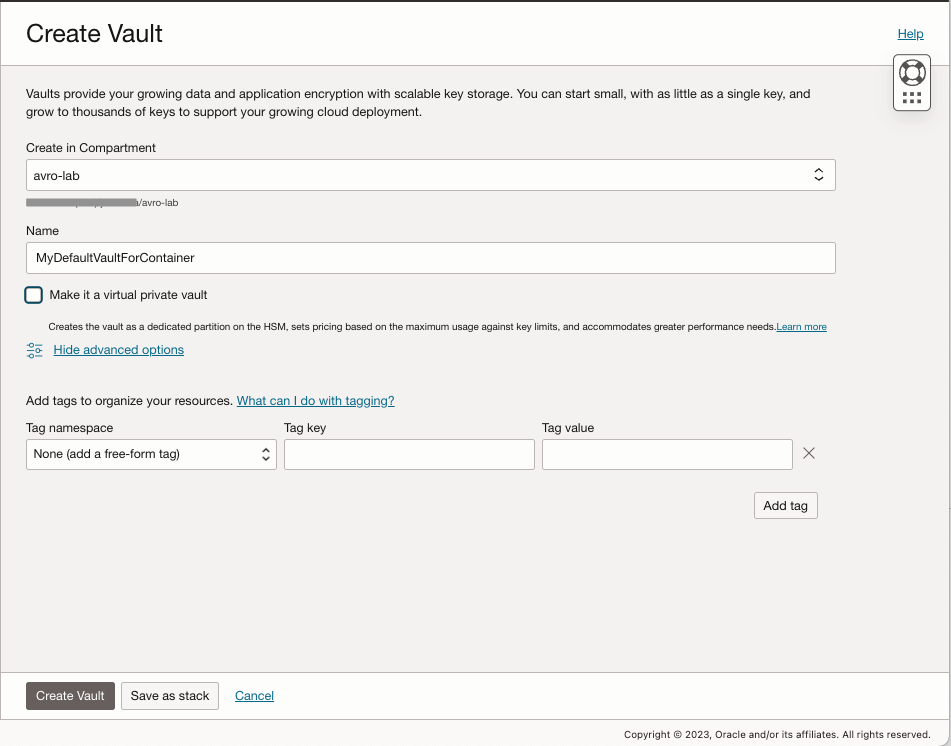Image resolution: width=951 pixels, height=746 pixels.
Task: Open 'What can I do with tagging?' link
Action: point(315,401)
